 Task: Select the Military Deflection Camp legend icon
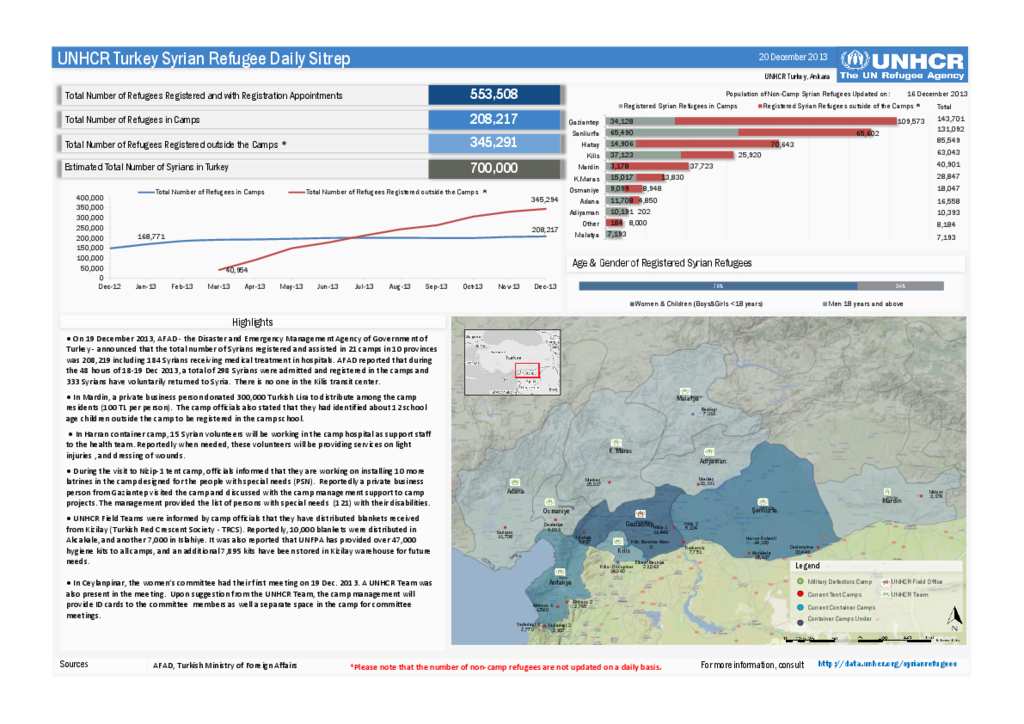(800, 581)
